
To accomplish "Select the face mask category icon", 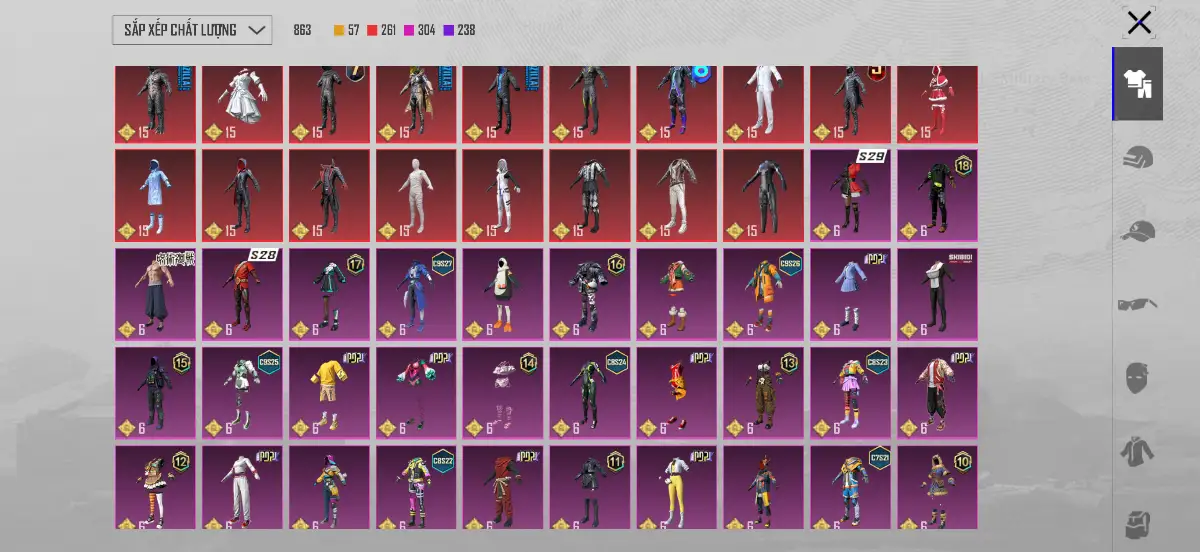I will pos(1138,378).
